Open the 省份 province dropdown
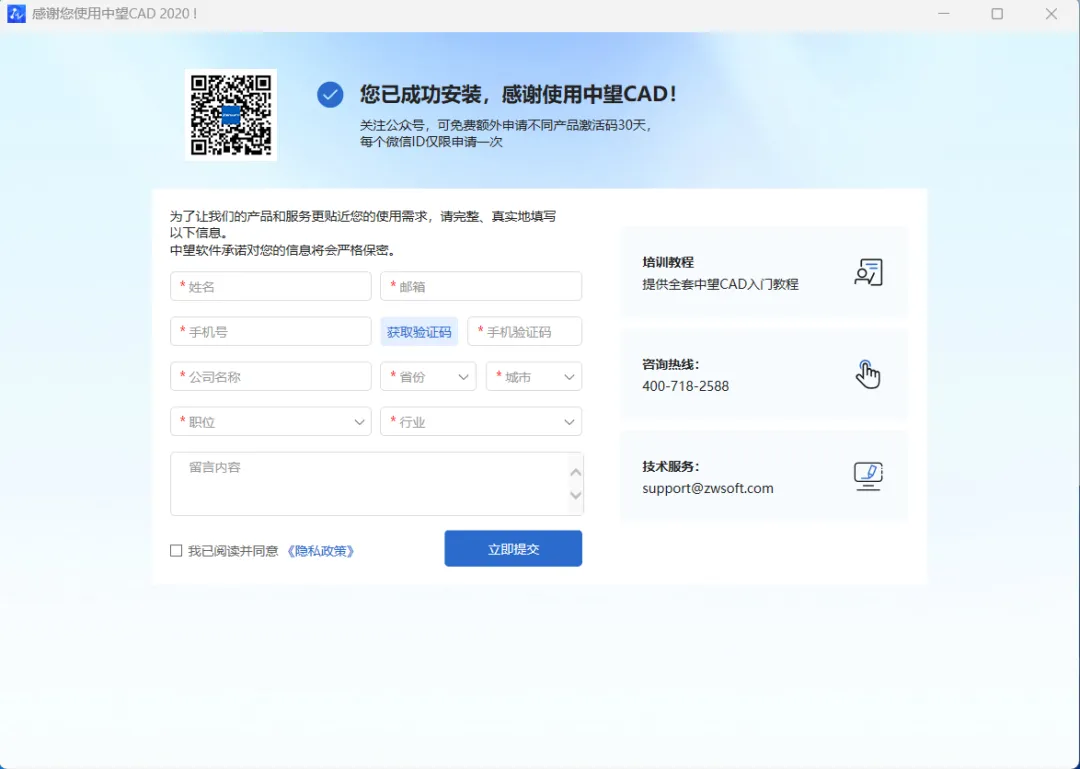Screen dimensions: 1080x769 (428, 377)
